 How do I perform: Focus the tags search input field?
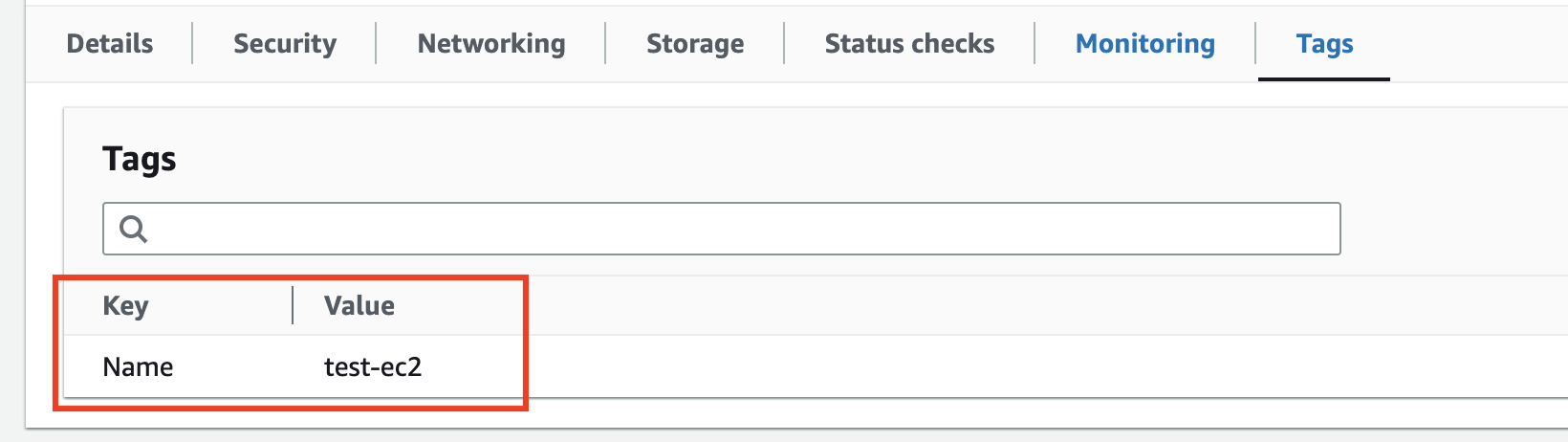(722, 229)
